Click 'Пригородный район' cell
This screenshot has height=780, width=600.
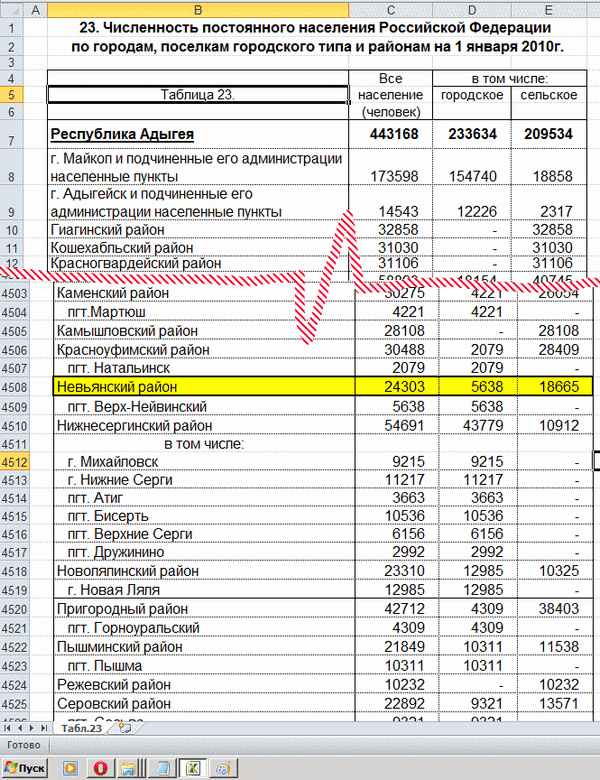[204, 609]
